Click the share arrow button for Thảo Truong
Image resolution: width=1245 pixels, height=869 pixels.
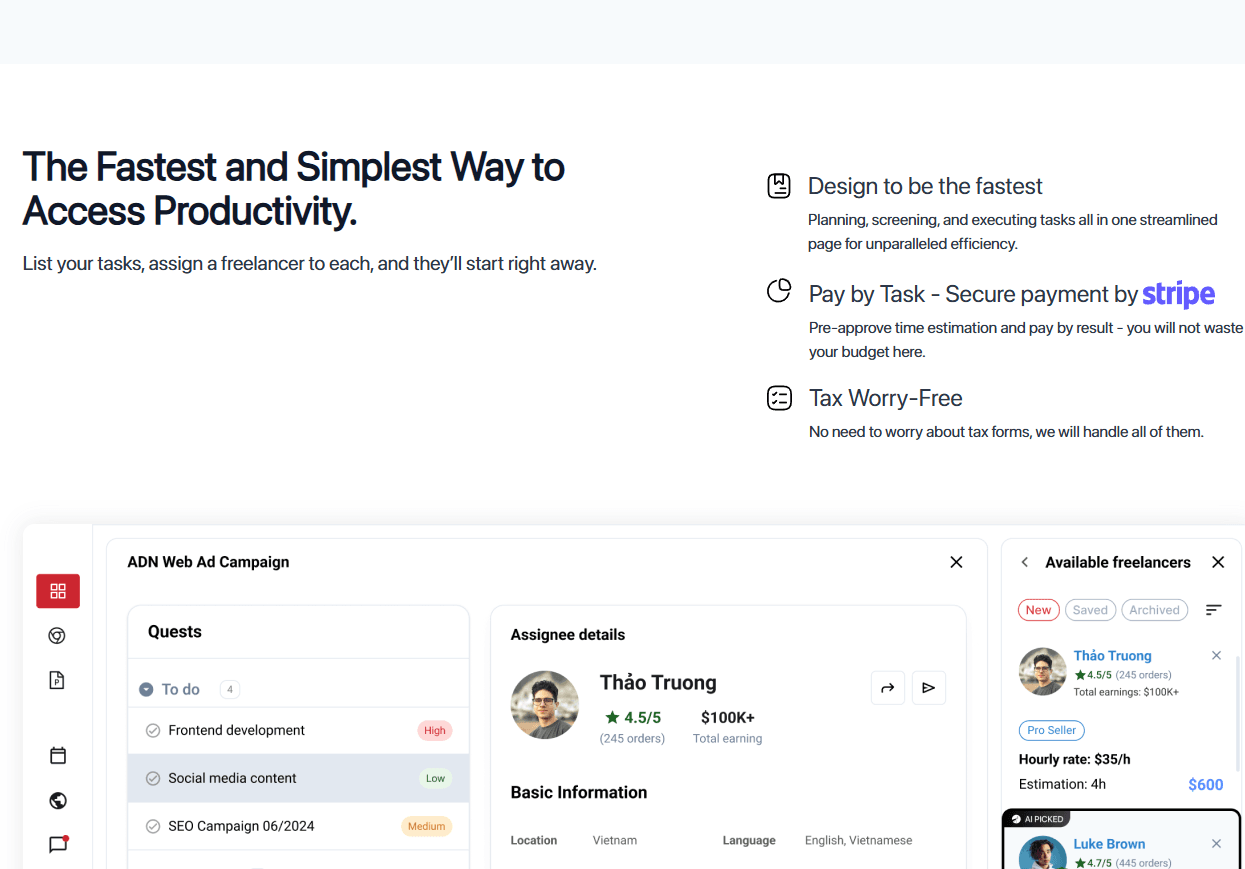coord(887,688)
